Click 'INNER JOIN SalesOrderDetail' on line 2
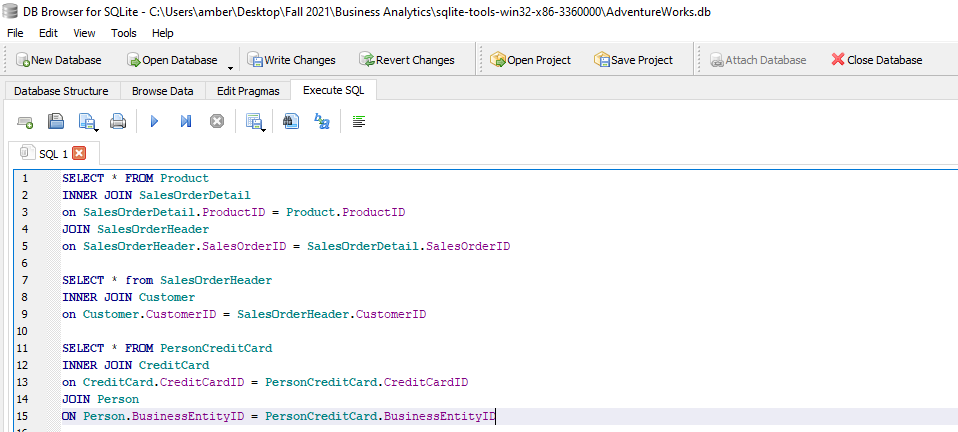 pyautogui.click(x=156, y=196)
